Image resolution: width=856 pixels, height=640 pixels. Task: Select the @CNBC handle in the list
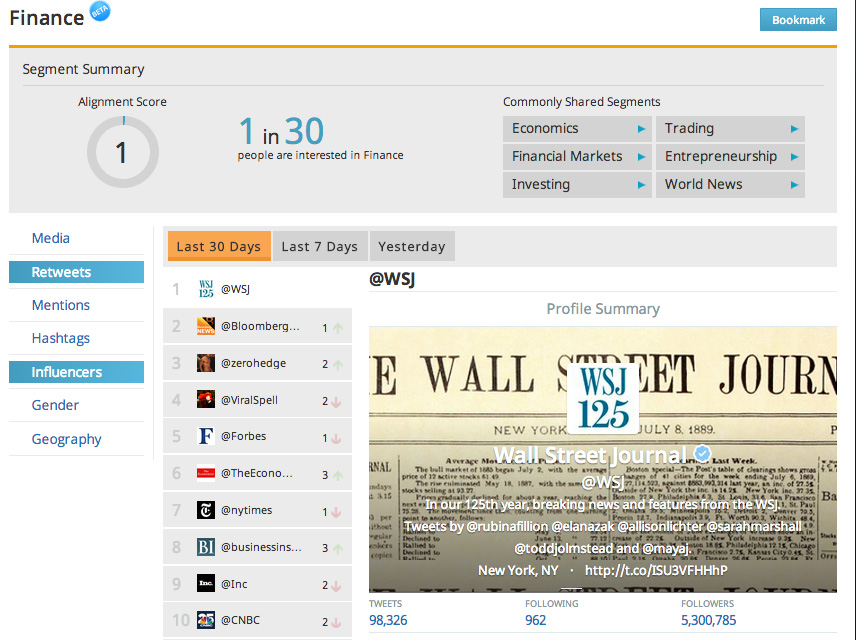point(240,620)
